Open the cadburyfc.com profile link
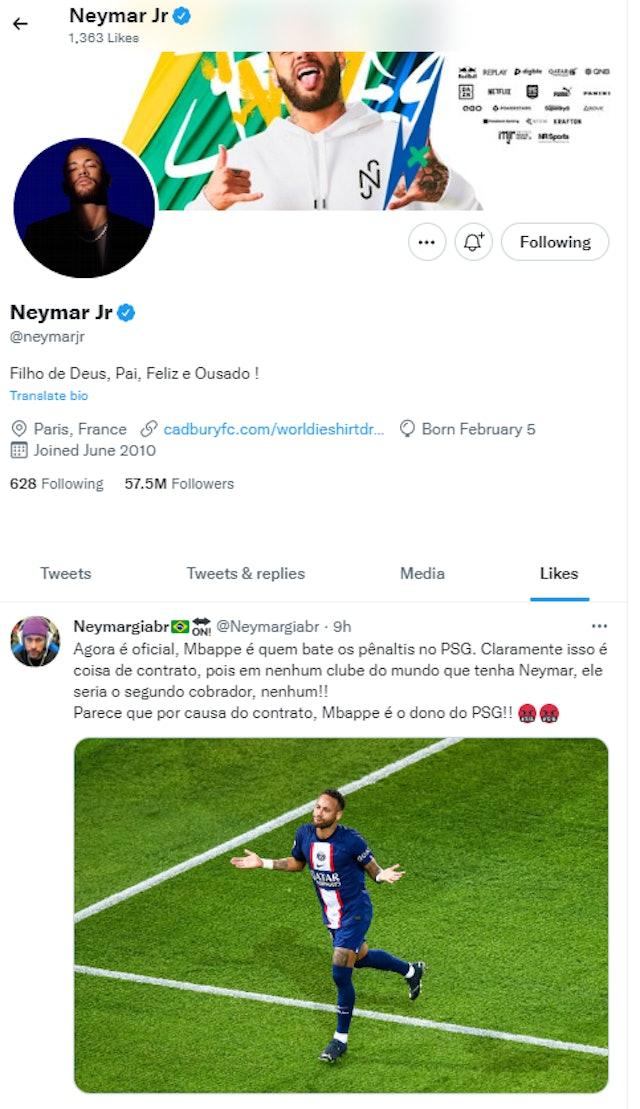Image resolution: width=640 pixels, height=1109 pixels. pos(273,429)
